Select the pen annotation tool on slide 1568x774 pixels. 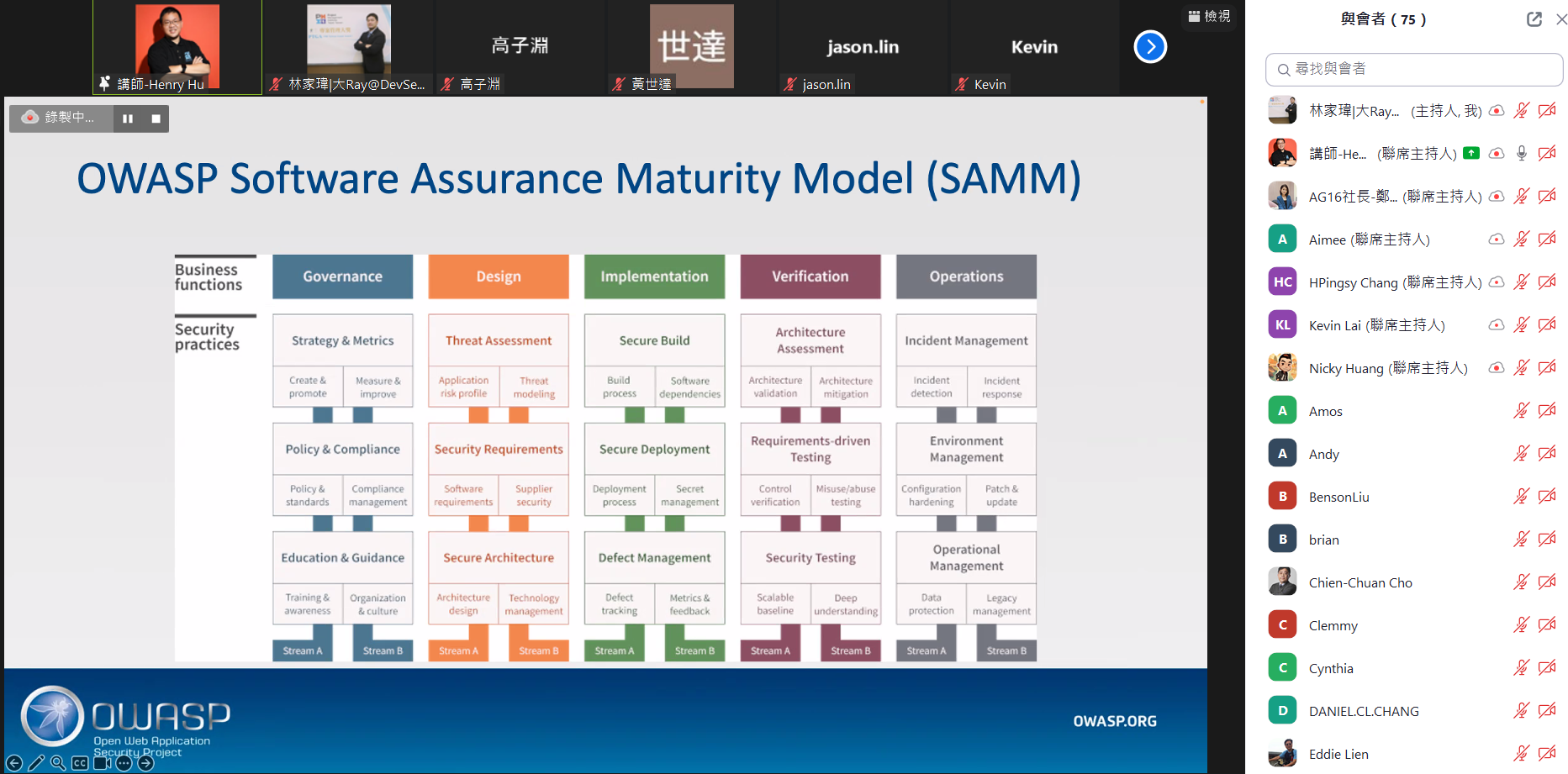[36, 763]
